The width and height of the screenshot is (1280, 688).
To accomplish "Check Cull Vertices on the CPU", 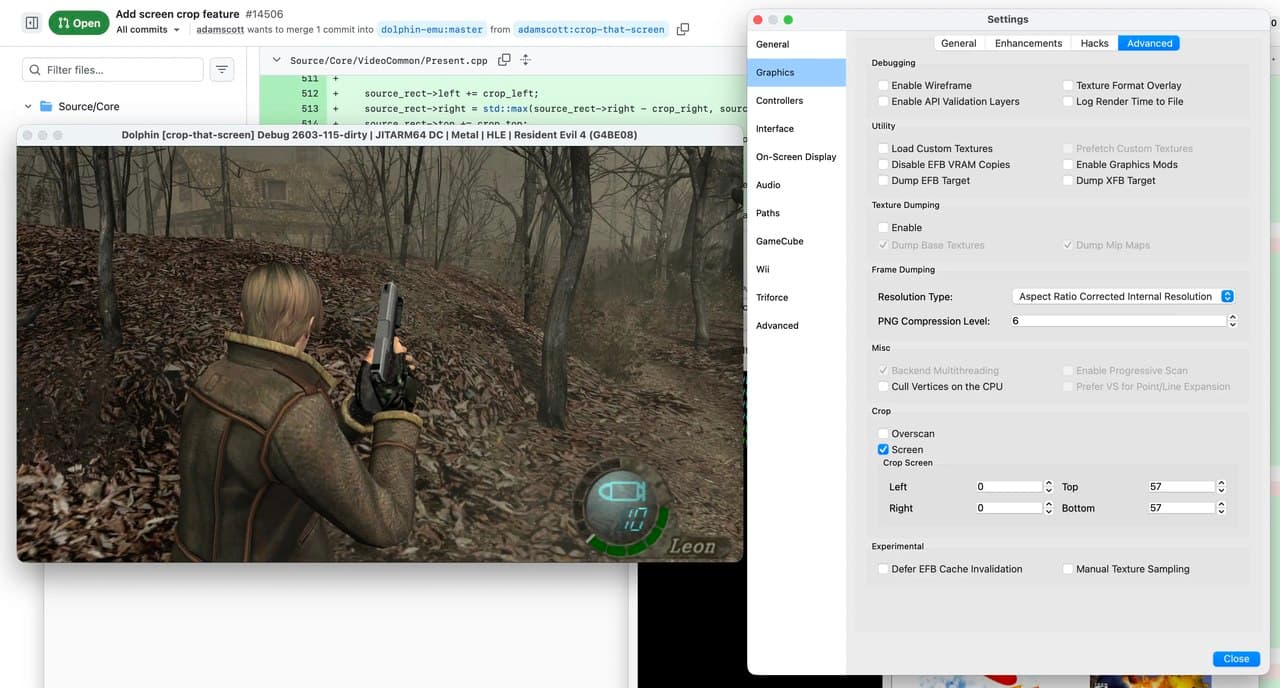I will (883, 387).
